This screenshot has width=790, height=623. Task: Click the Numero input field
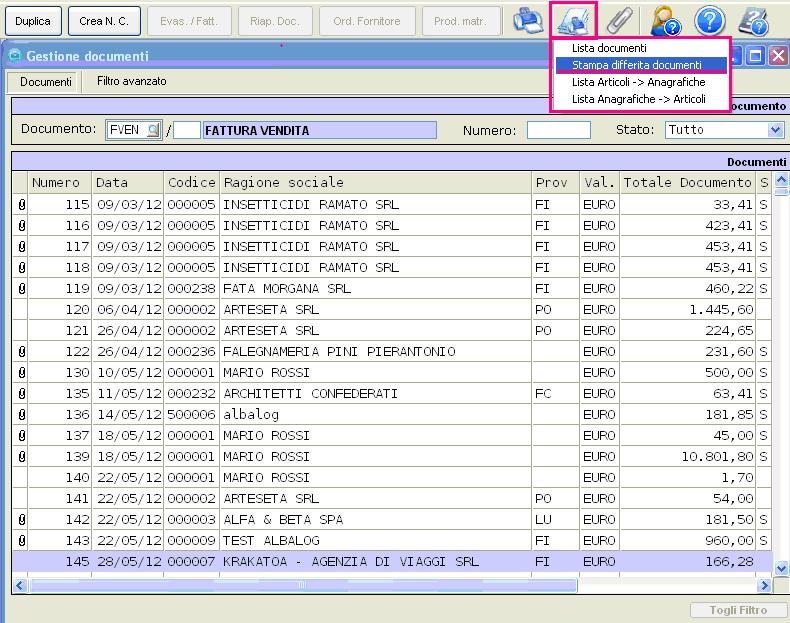tap(559, 130)
